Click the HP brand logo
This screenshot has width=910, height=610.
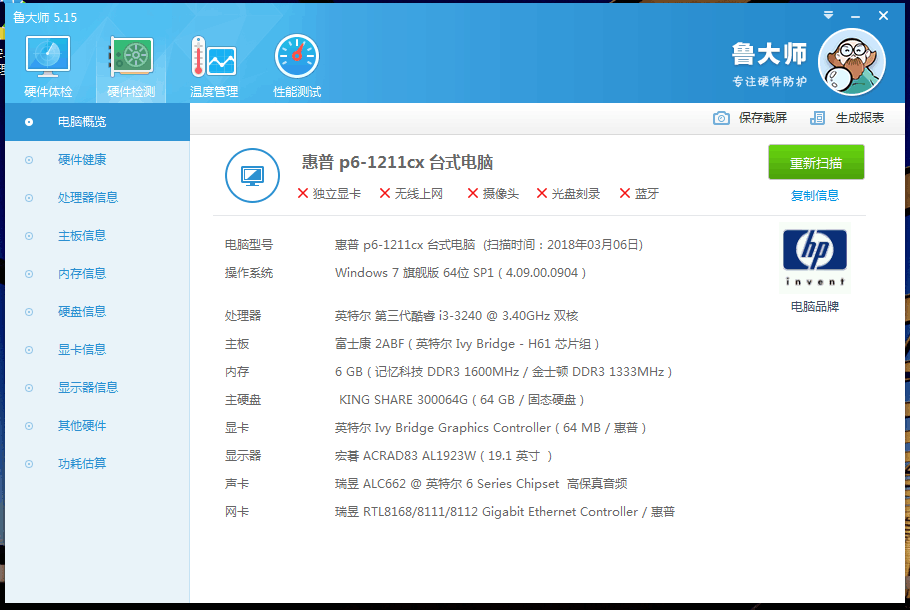[x=815, y=258]
